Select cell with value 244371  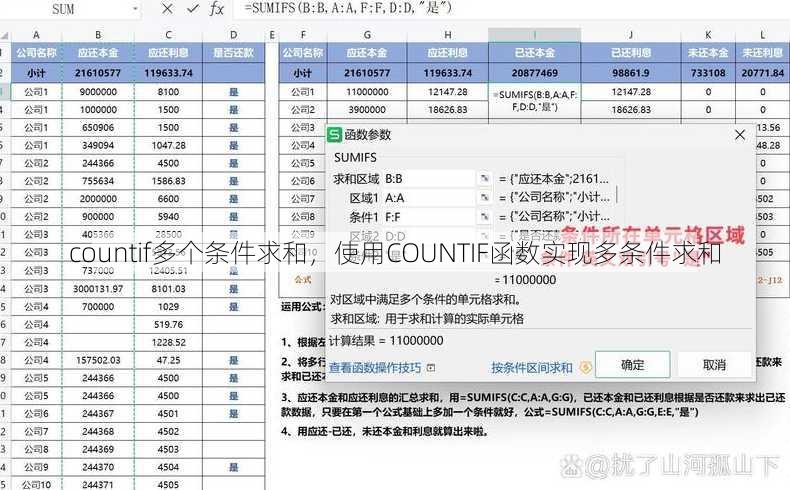[x=98, y=484]
